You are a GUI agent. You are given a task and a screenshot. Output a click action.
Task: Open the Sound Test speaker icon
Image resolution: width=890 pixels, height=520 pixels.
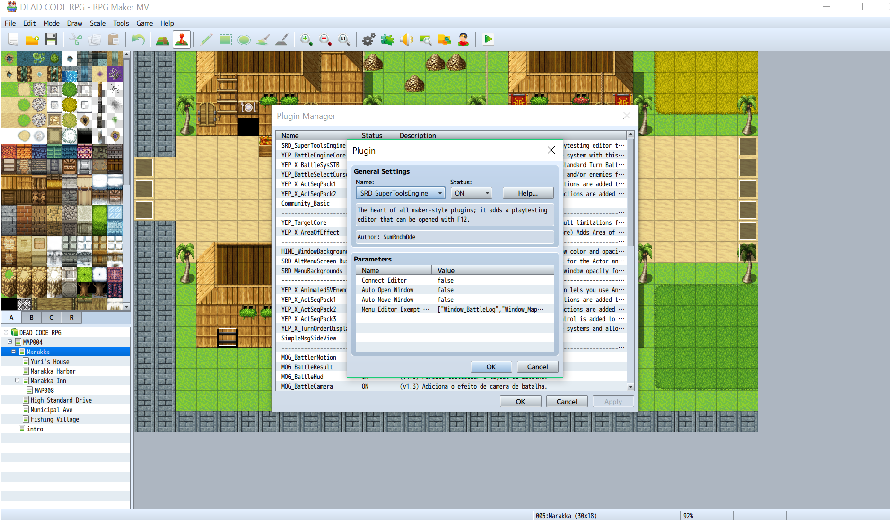click(406, 39)
